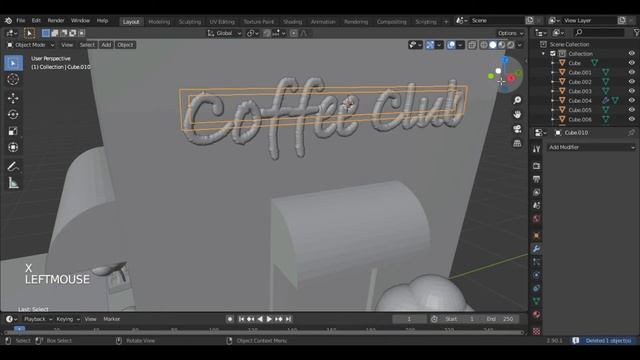Screen dimensions: 640x360
Task: Open the View Layer properties tab
Action: 536,192
